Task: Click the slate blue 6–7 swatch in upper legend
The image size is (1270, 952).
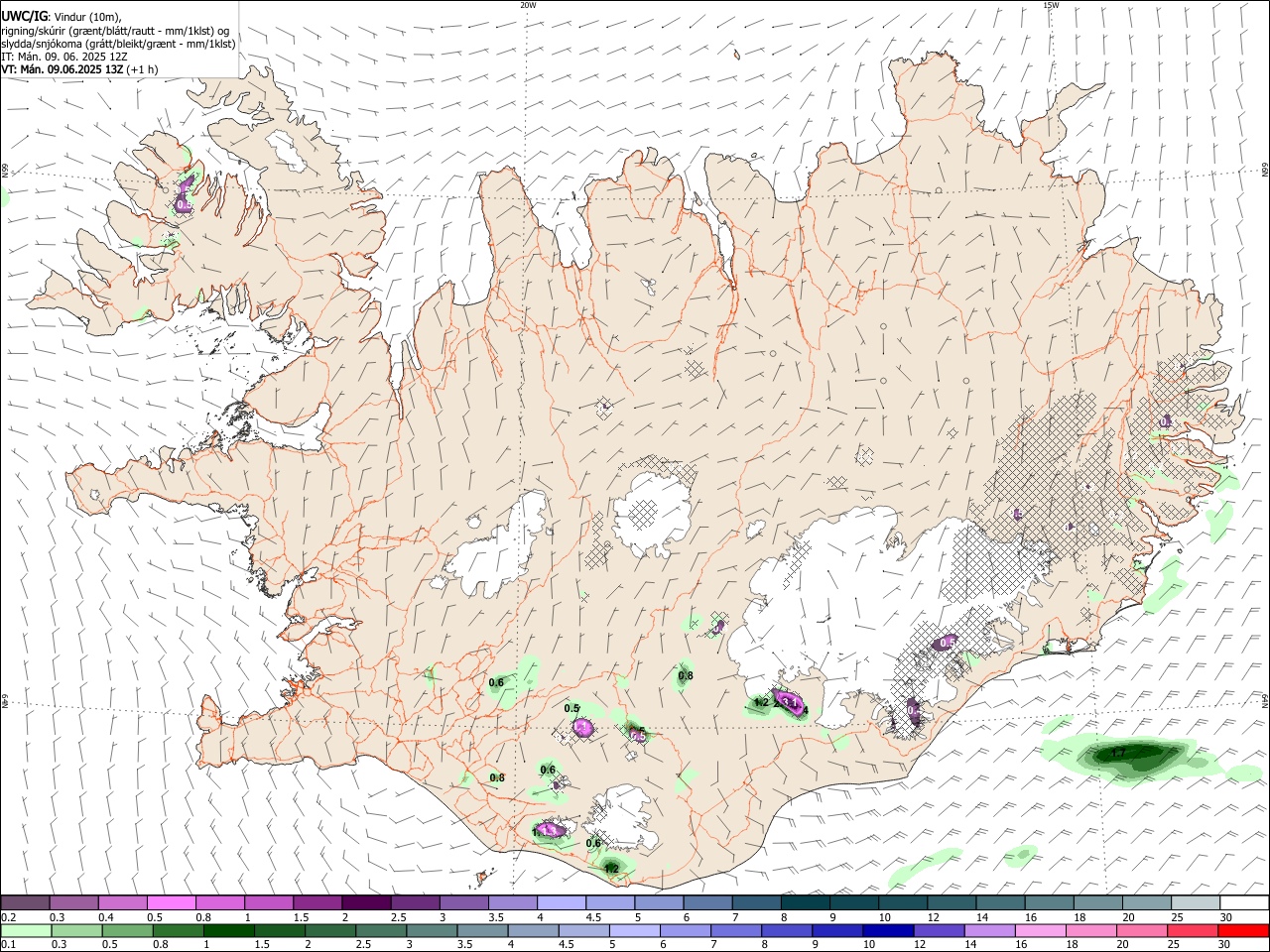Action: (x=707, y=903)
